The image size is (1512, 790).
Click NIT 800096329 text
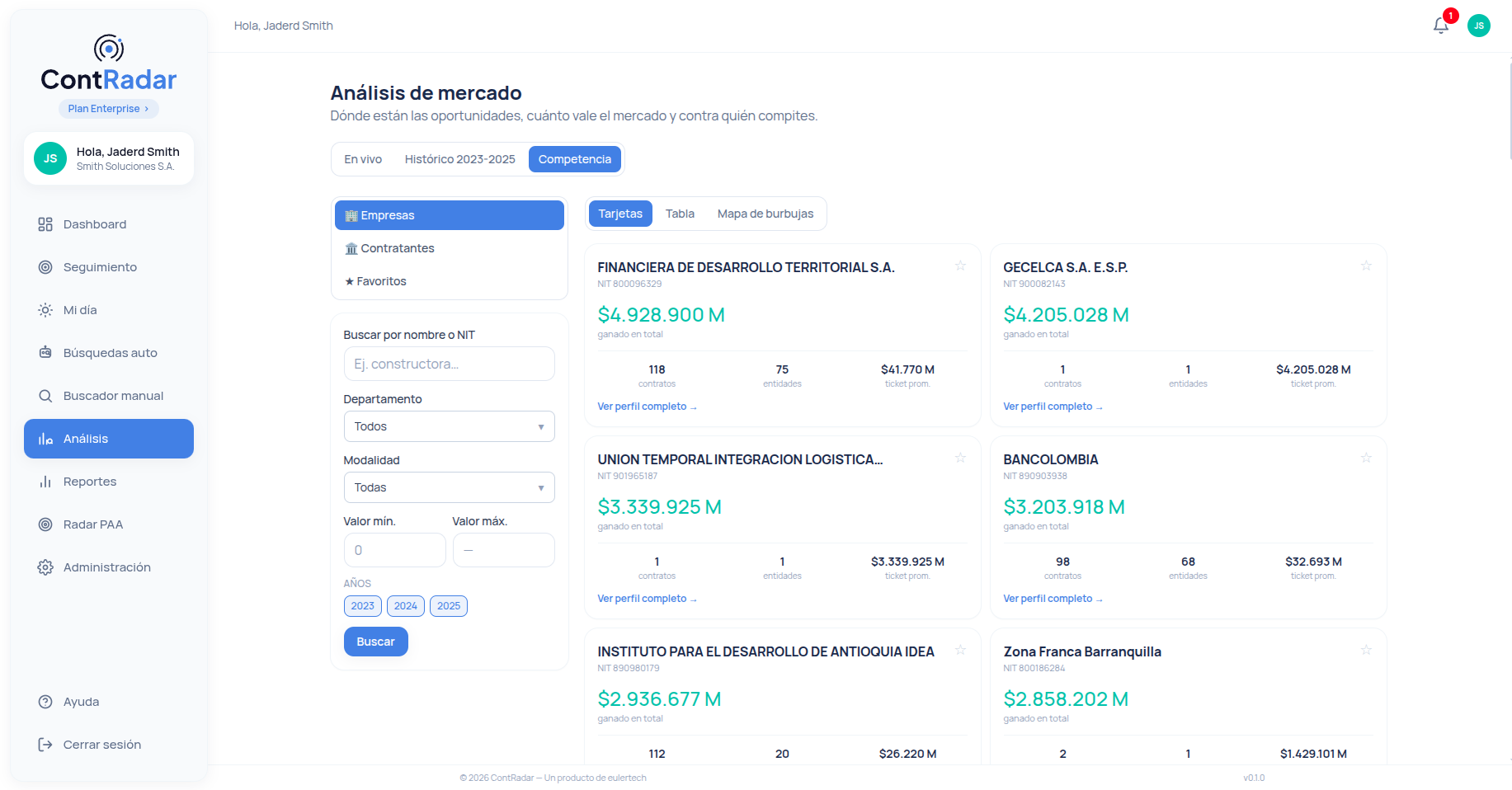tap(629, 284)
